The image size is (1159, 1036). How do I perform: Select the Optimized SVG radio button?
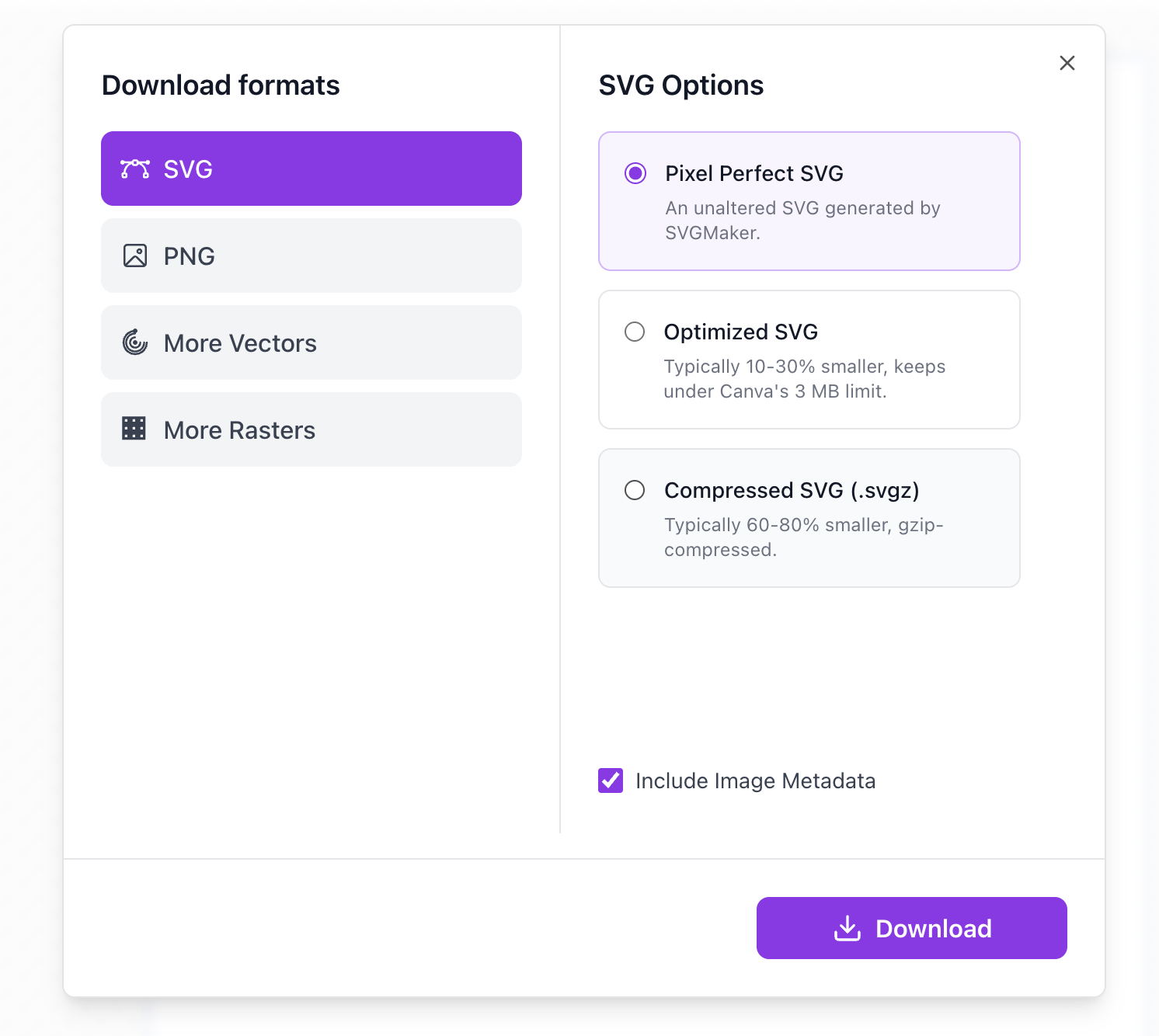[x=635, y=332]
